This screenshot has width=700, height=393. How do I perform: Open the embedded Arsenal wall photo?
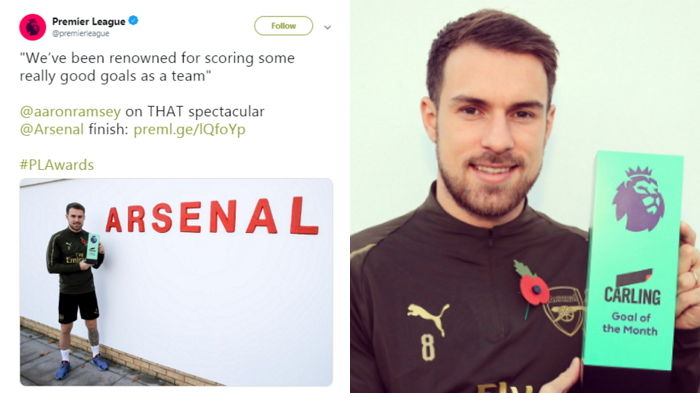[176, 282]
